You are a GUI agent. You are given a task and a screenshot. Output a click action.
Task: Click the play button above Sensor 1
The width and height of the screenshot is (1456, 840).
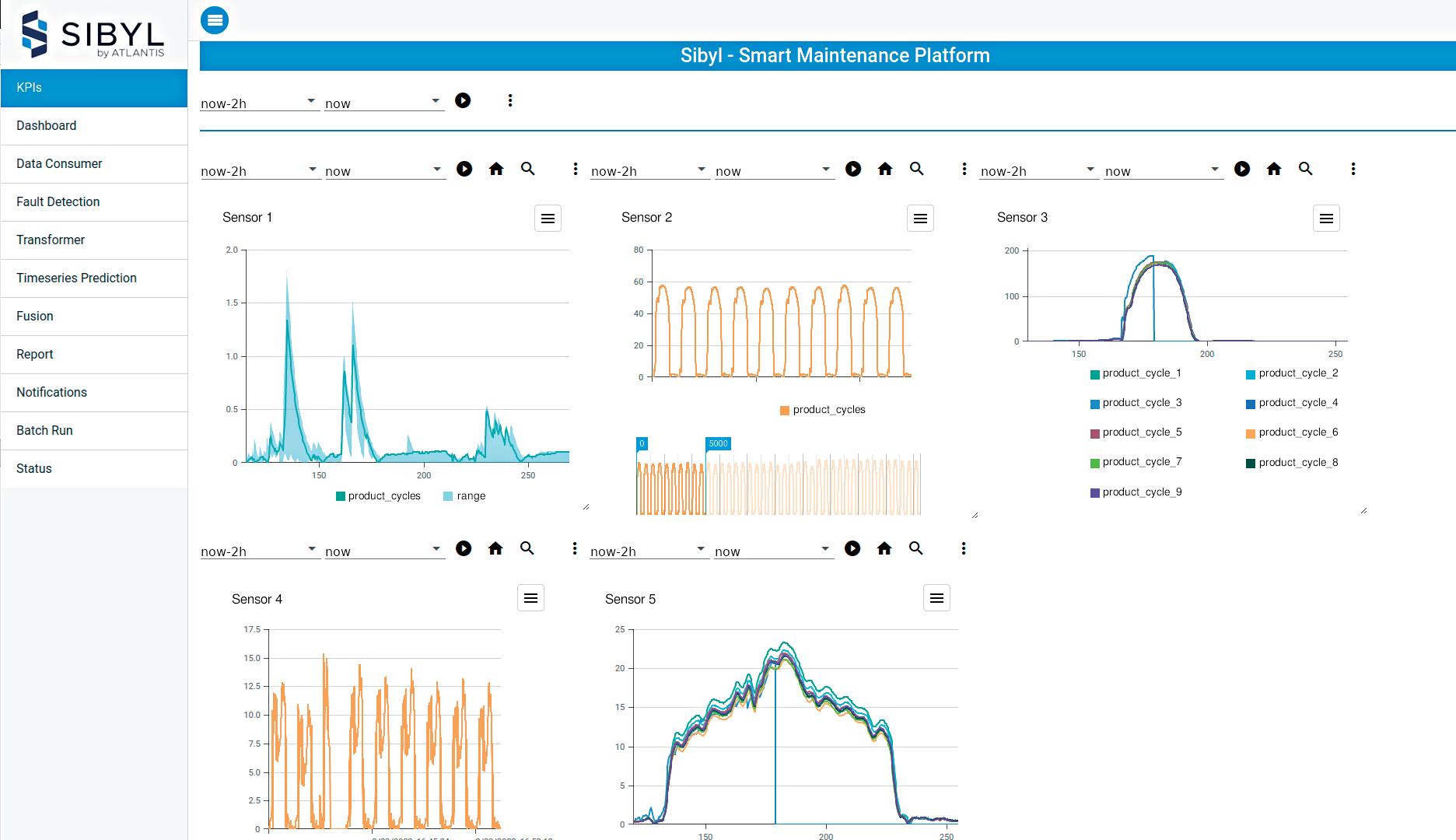(x=464, y=169)
